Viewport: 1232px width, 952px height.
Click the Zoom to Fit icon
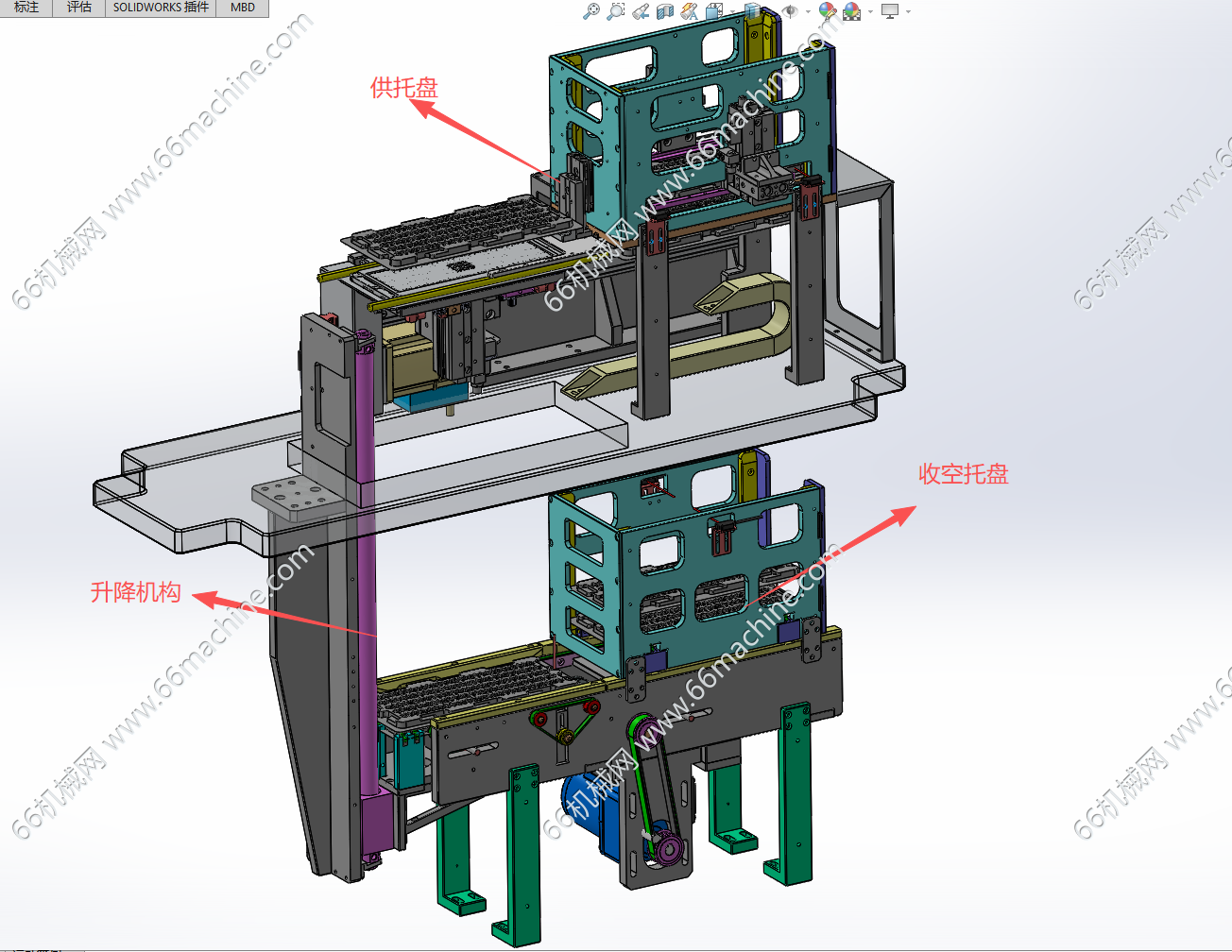(x=591, y=11)
